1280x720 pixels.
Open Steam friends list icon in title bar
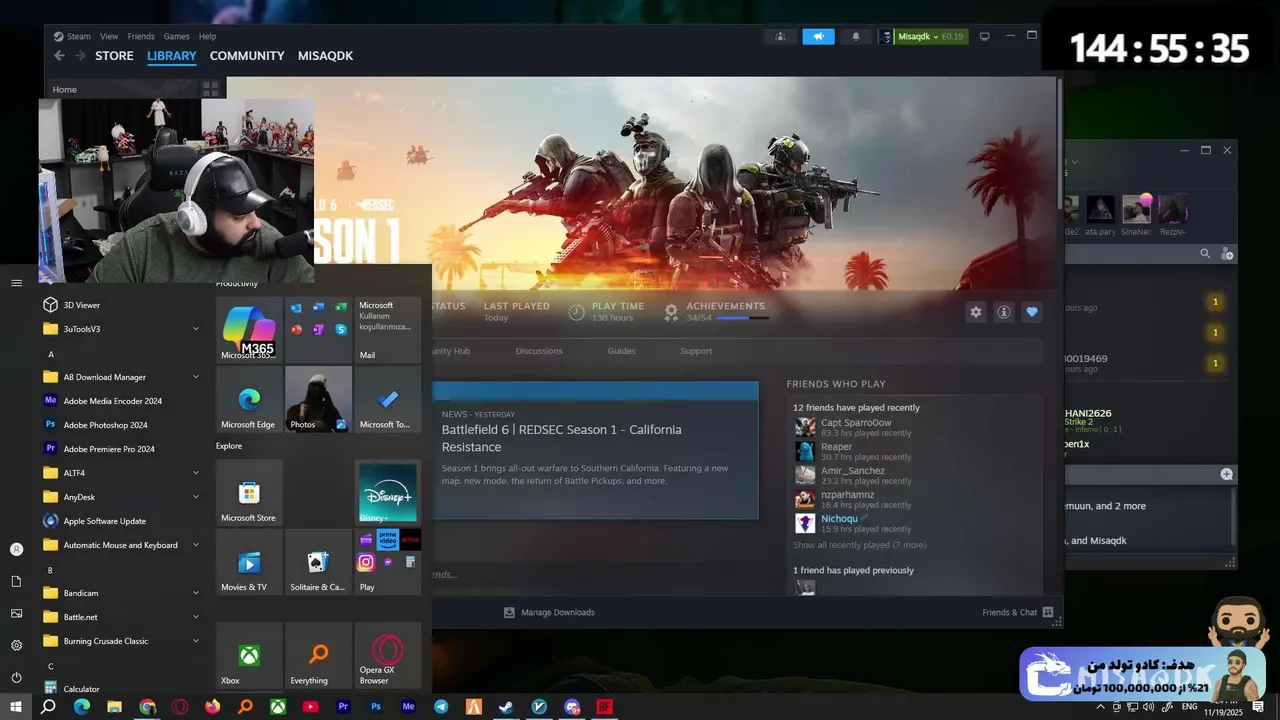click(780, 36)
